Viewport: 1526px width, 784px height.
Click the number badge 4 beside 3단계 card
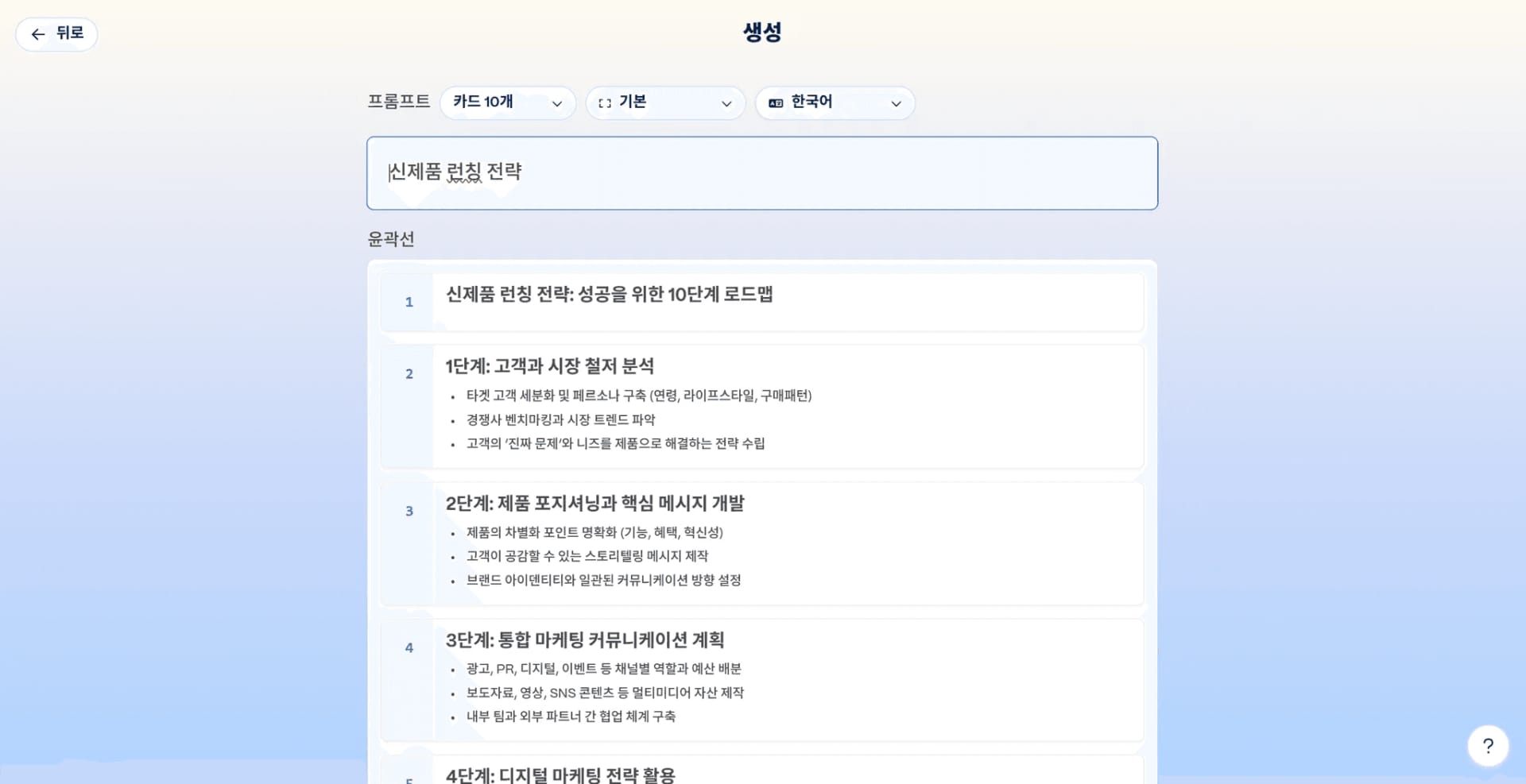click(x=409, y=648)
